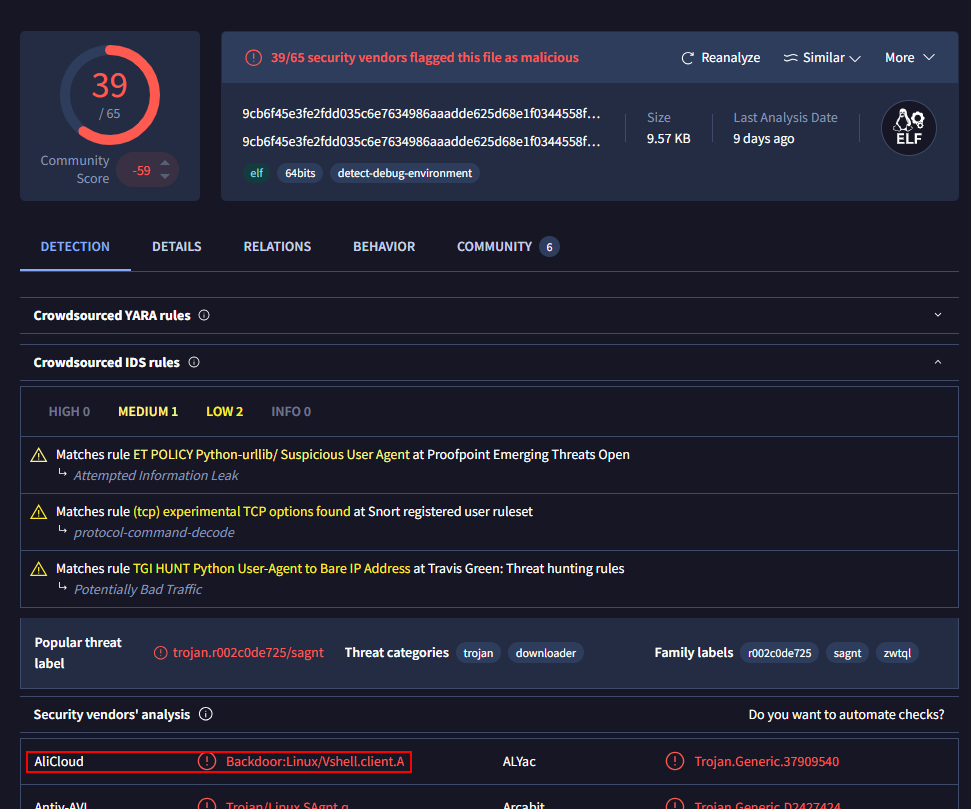This screenshot has width=971, height=809.
Task: Click the detection score circle showing 39
Action: pyautogui.click(x=110, y=94)
